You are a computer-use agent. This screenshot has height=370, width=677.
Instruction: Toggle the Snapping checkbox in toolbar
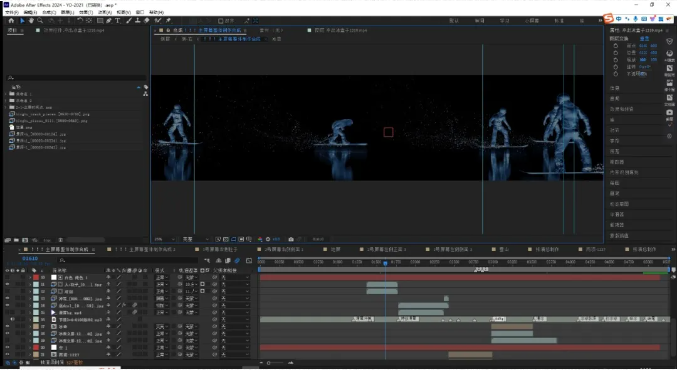(x=221, y=21)
